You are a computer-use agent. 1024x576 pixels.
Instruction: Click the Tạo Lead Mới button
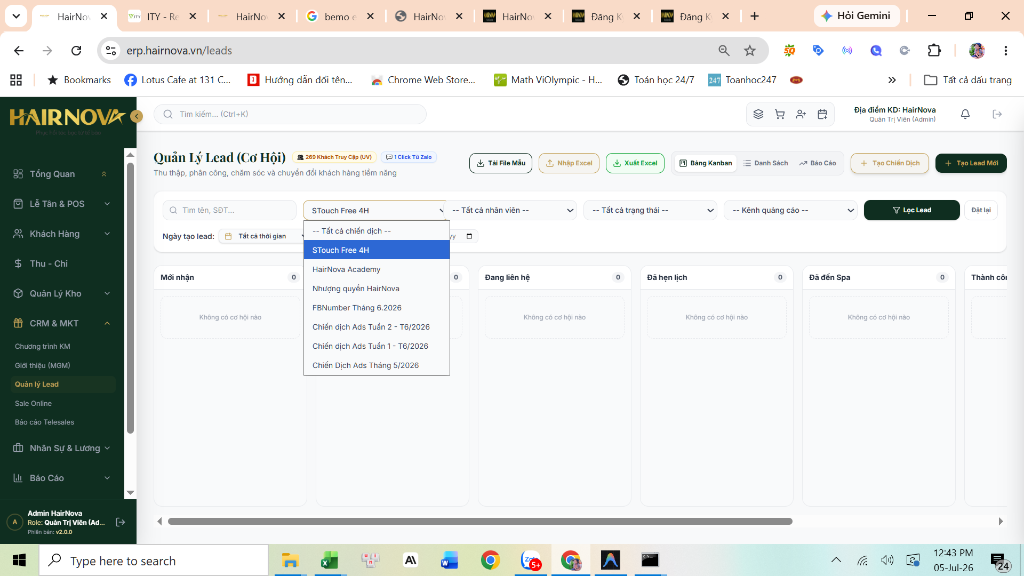[x=971, y=163]
